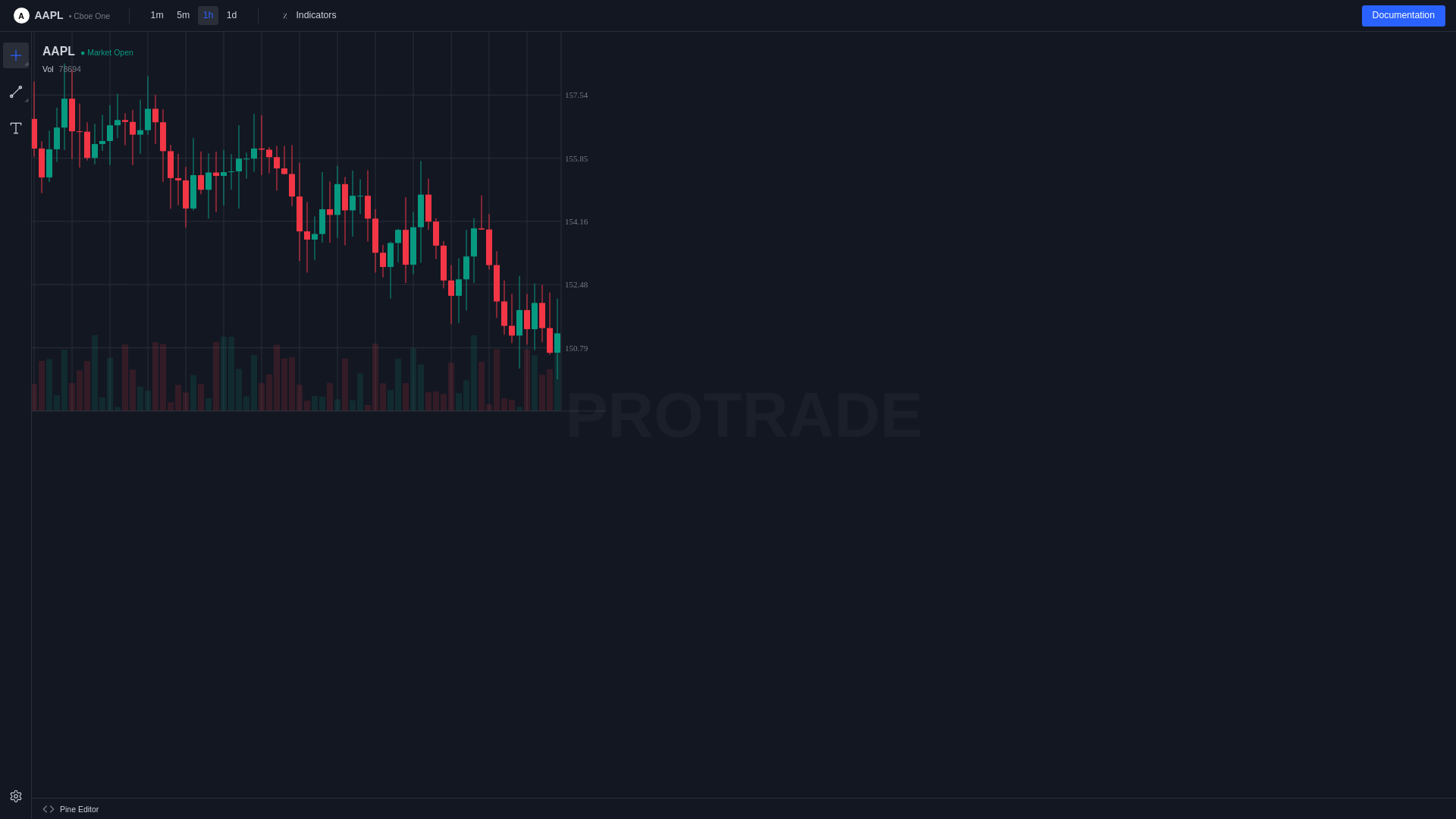Click the round AAPL logo icon
The width and height of the screenshot is (1456, 819).
pos(21,16)
